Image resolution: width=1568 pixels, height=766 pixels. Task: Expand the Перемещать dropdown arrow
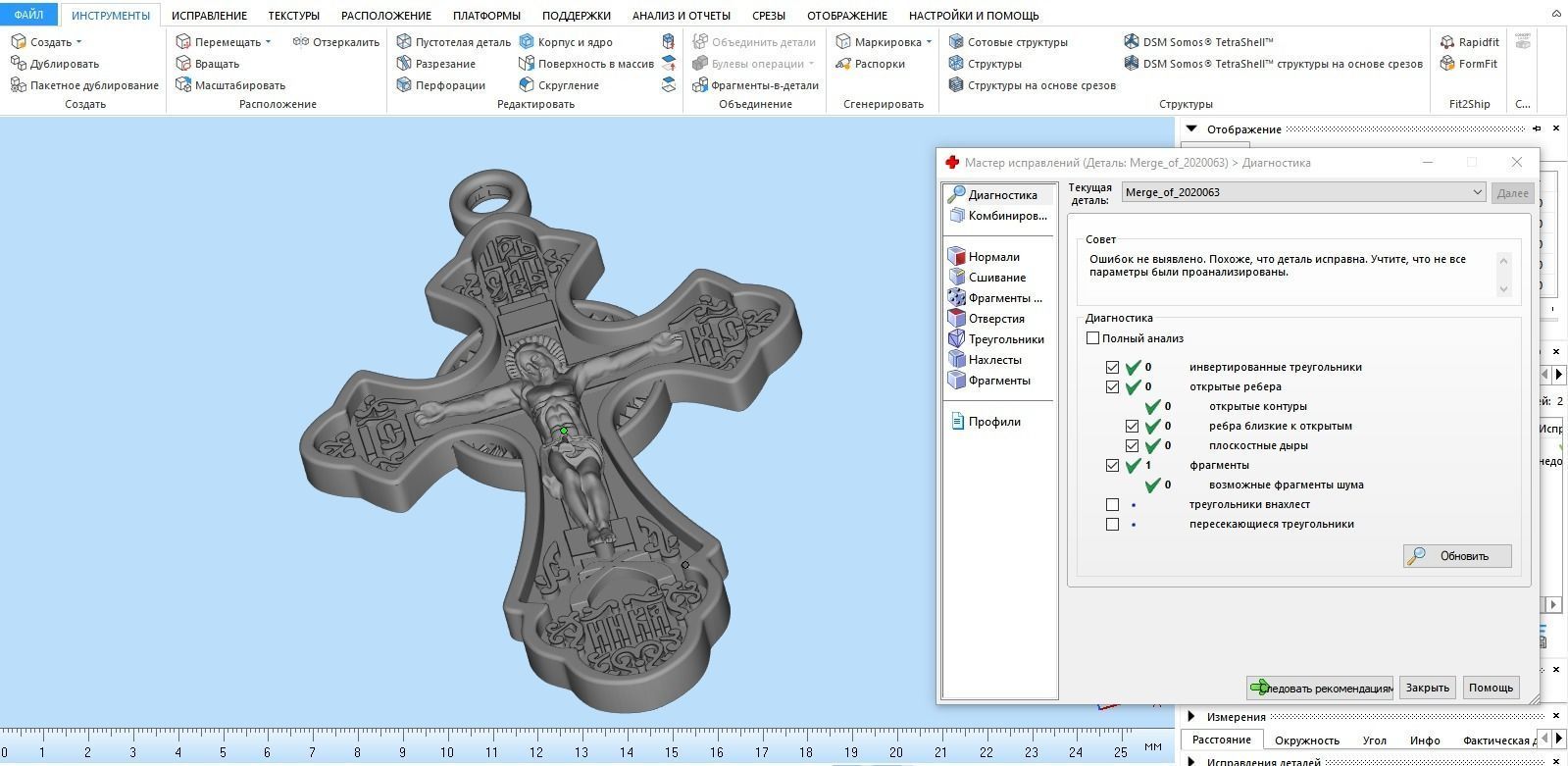tap(268, 42)
